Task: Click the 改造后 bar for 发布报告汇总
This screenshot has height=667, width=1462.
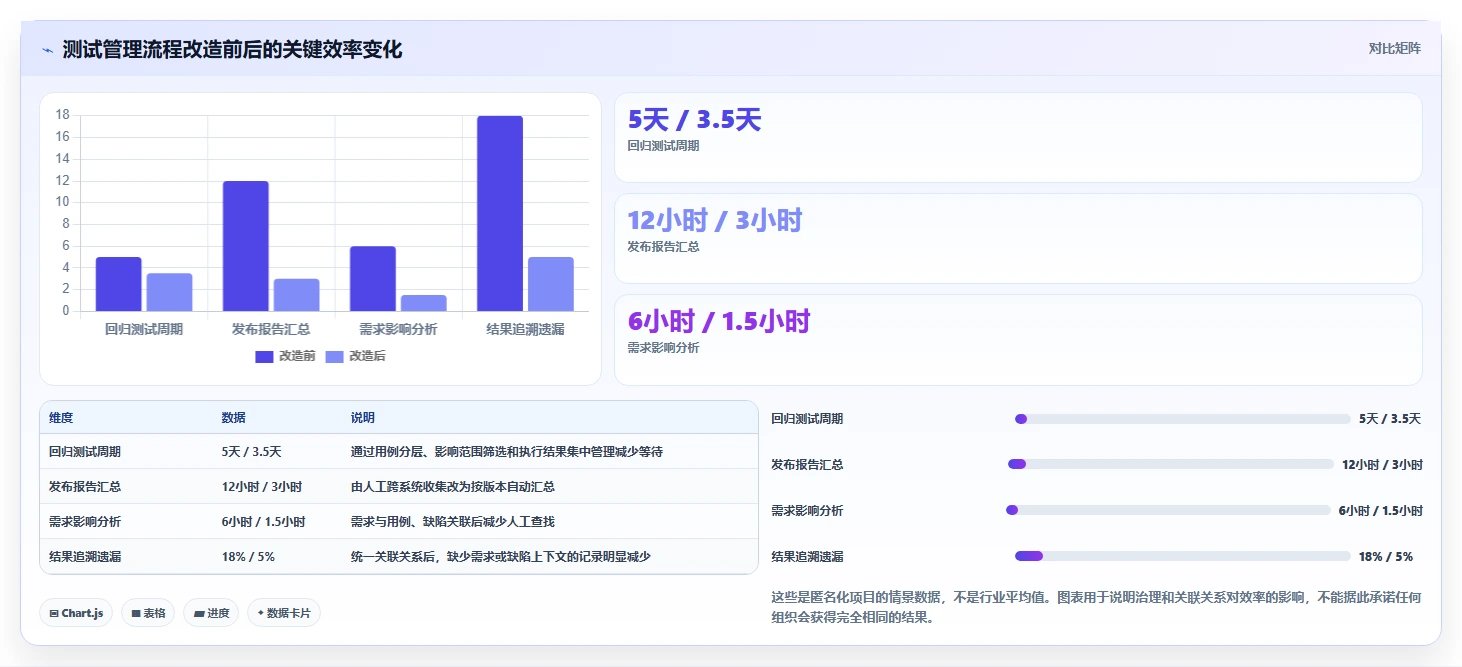Action: [296, 295]
